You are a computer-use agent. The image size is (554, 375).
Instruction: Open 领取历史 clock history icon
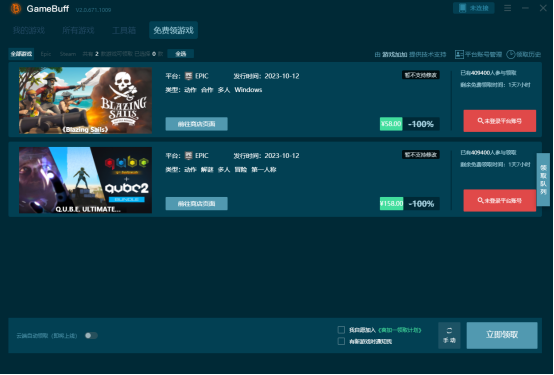coord(511,54)
